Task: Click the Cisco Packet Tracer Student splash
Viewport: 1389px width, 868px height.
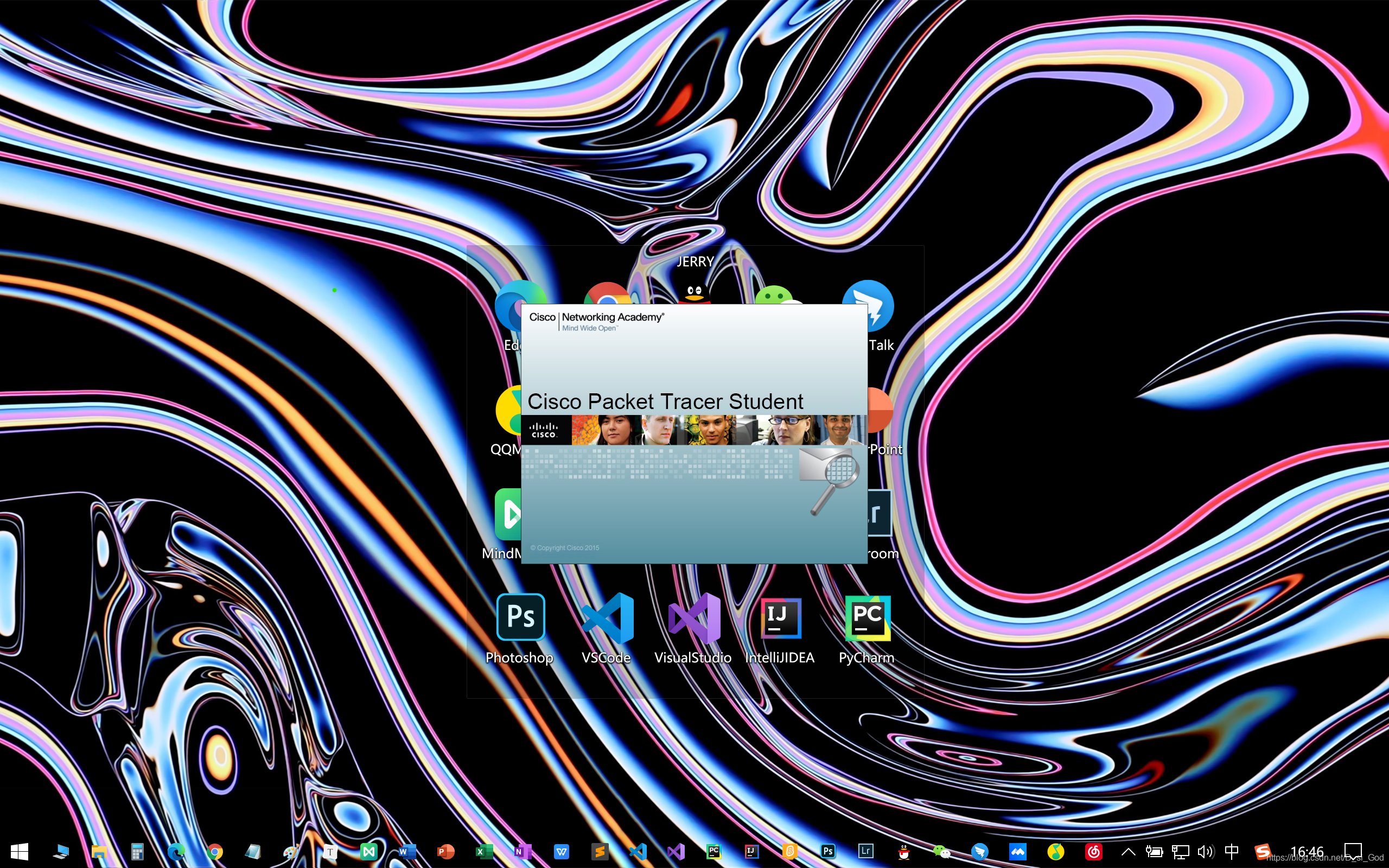Action: click(694, 433)
